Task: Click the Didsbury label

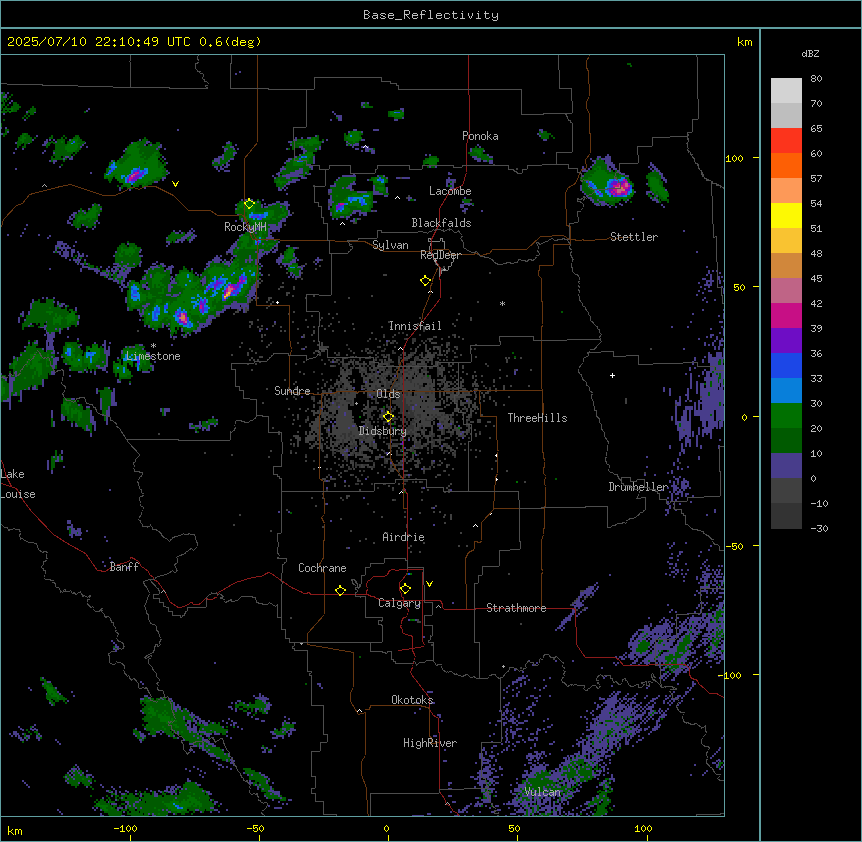Action: pos(383,431)
